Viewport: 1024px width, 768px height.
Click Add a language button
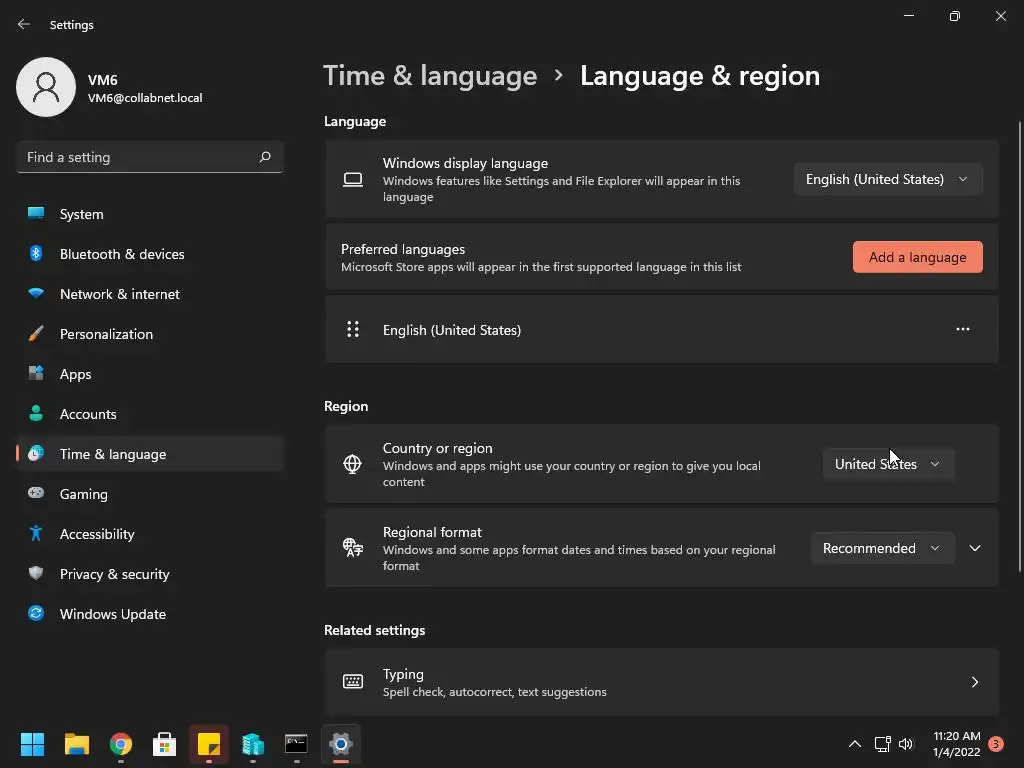(918, 257)
